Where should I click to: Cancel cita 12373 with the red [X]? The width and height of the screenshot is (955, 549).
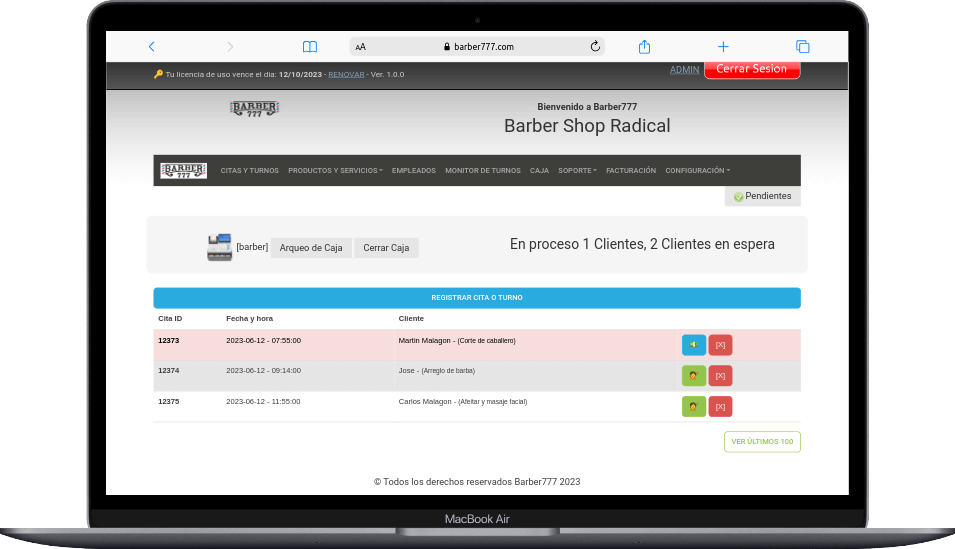pos(720,345)
